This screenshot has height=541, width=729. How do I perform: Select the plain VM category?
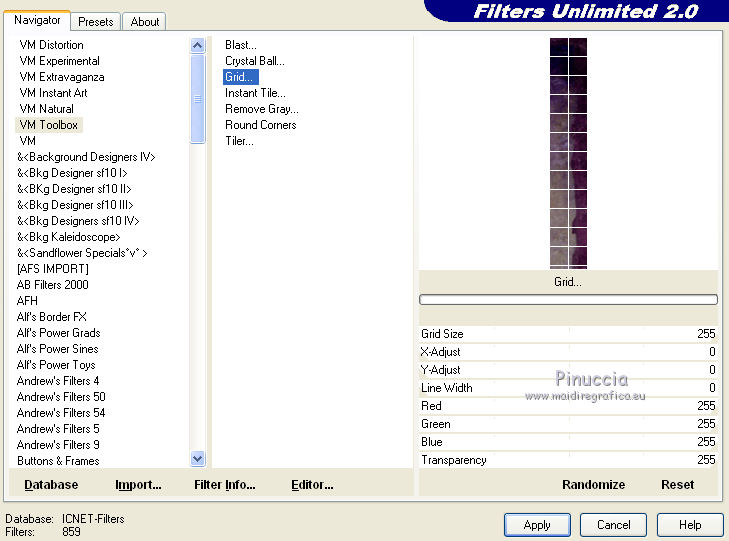tap(27, 141)
